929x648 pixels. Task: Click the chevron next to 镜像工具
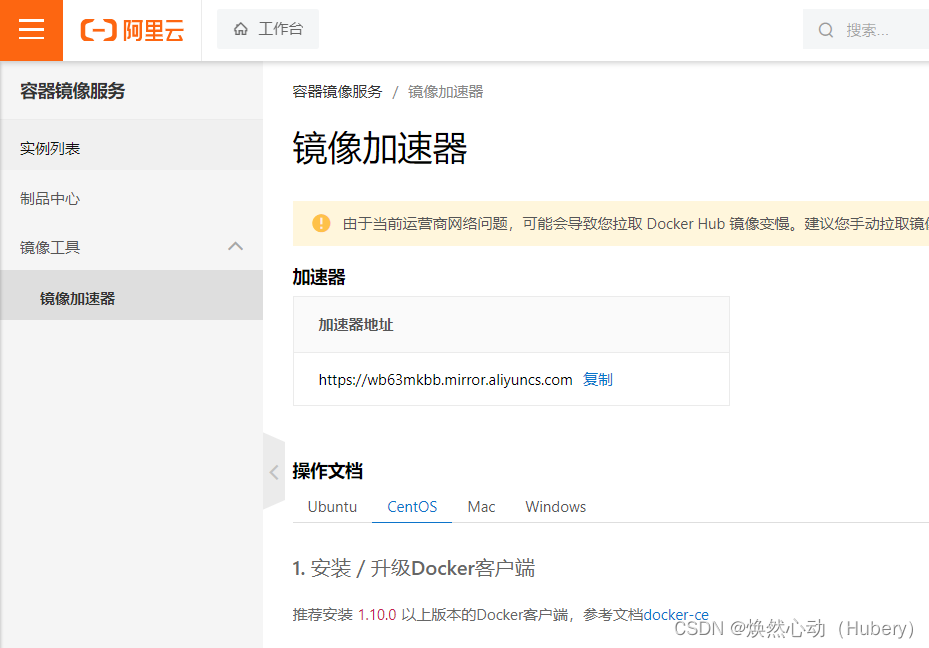click(235, 246)
